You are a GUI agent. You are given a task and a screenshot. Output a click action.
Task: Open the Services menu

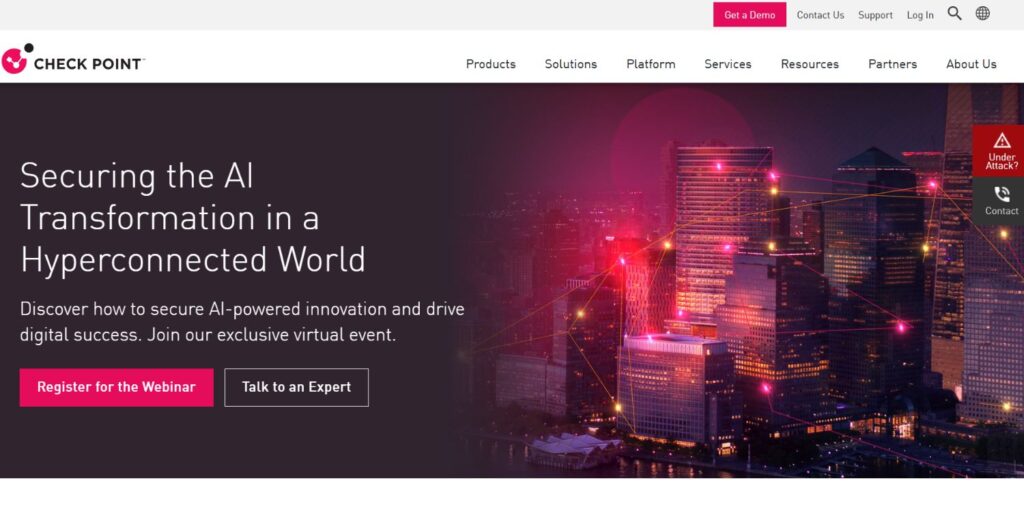tap(728, 64)
